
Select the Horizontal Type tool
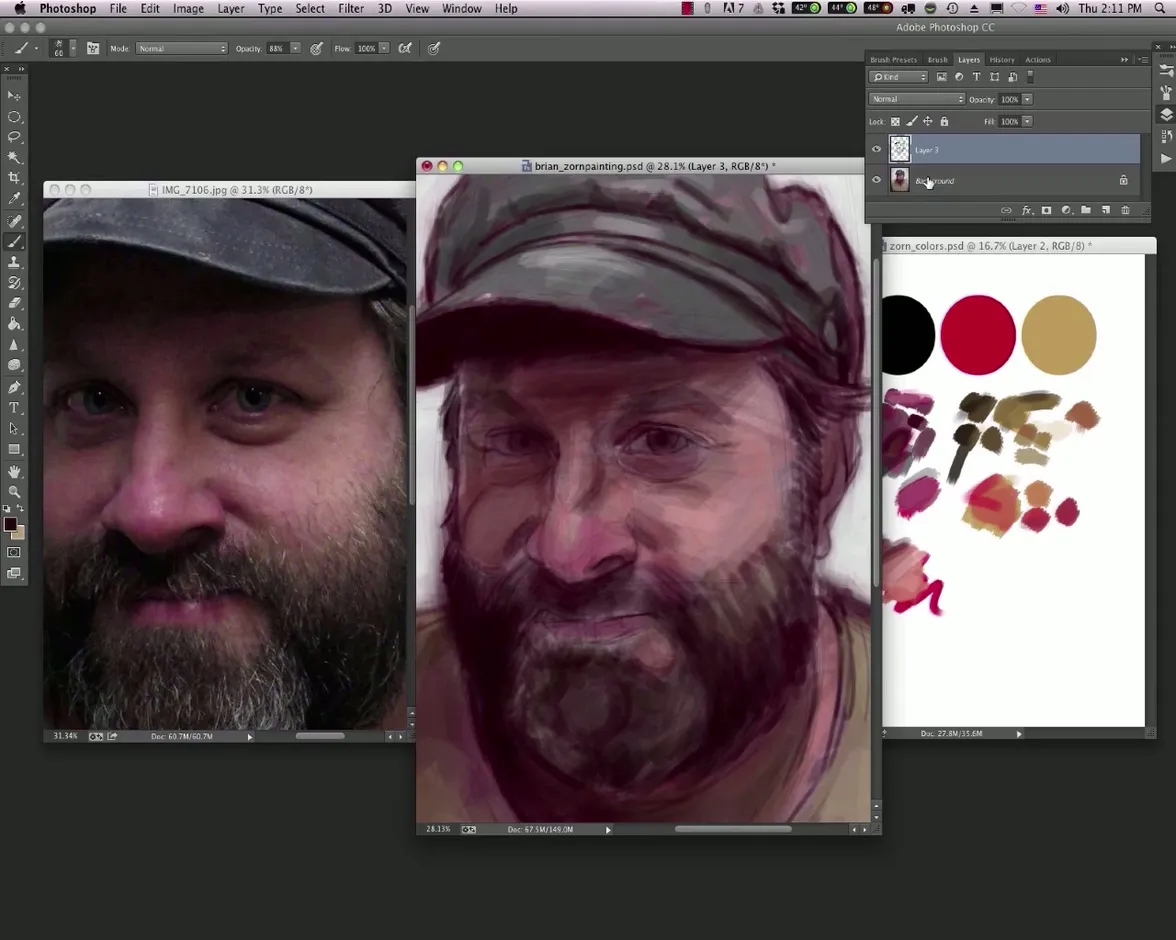tap(14, 408)
